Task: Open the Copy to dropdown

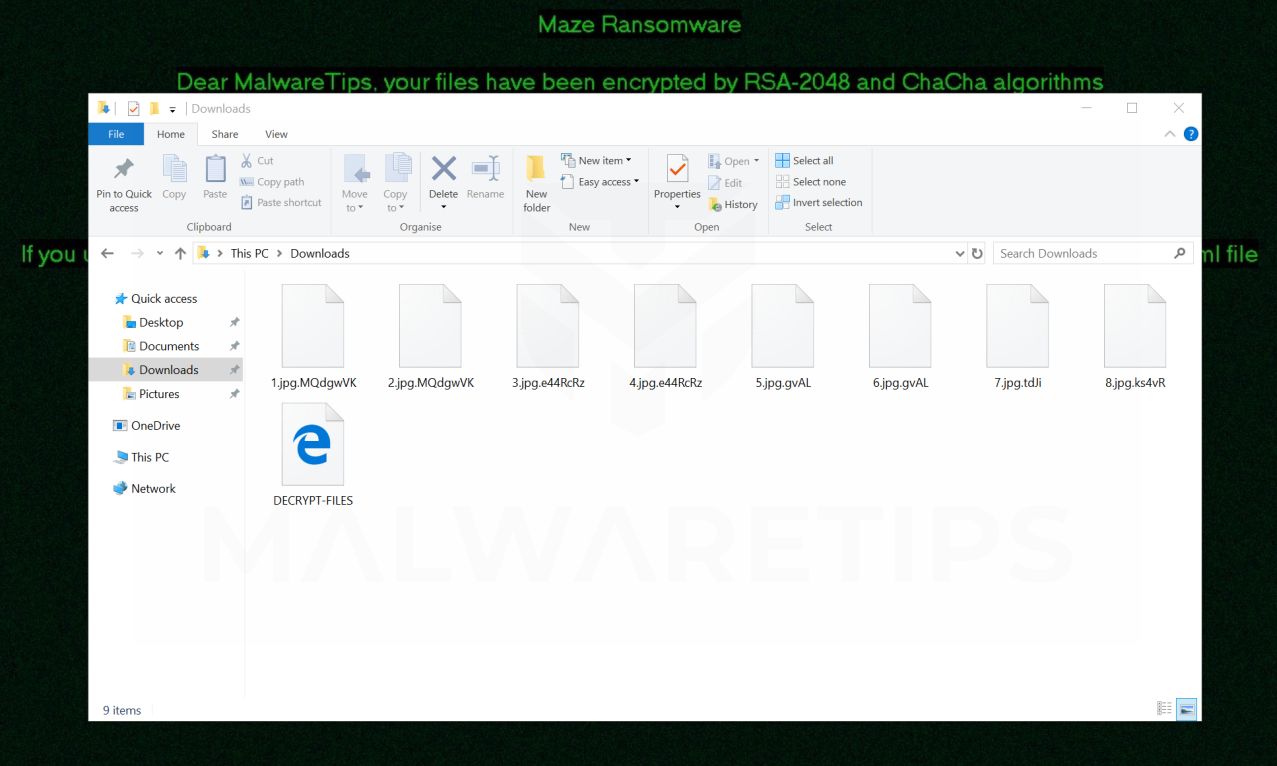Action: 396,183
